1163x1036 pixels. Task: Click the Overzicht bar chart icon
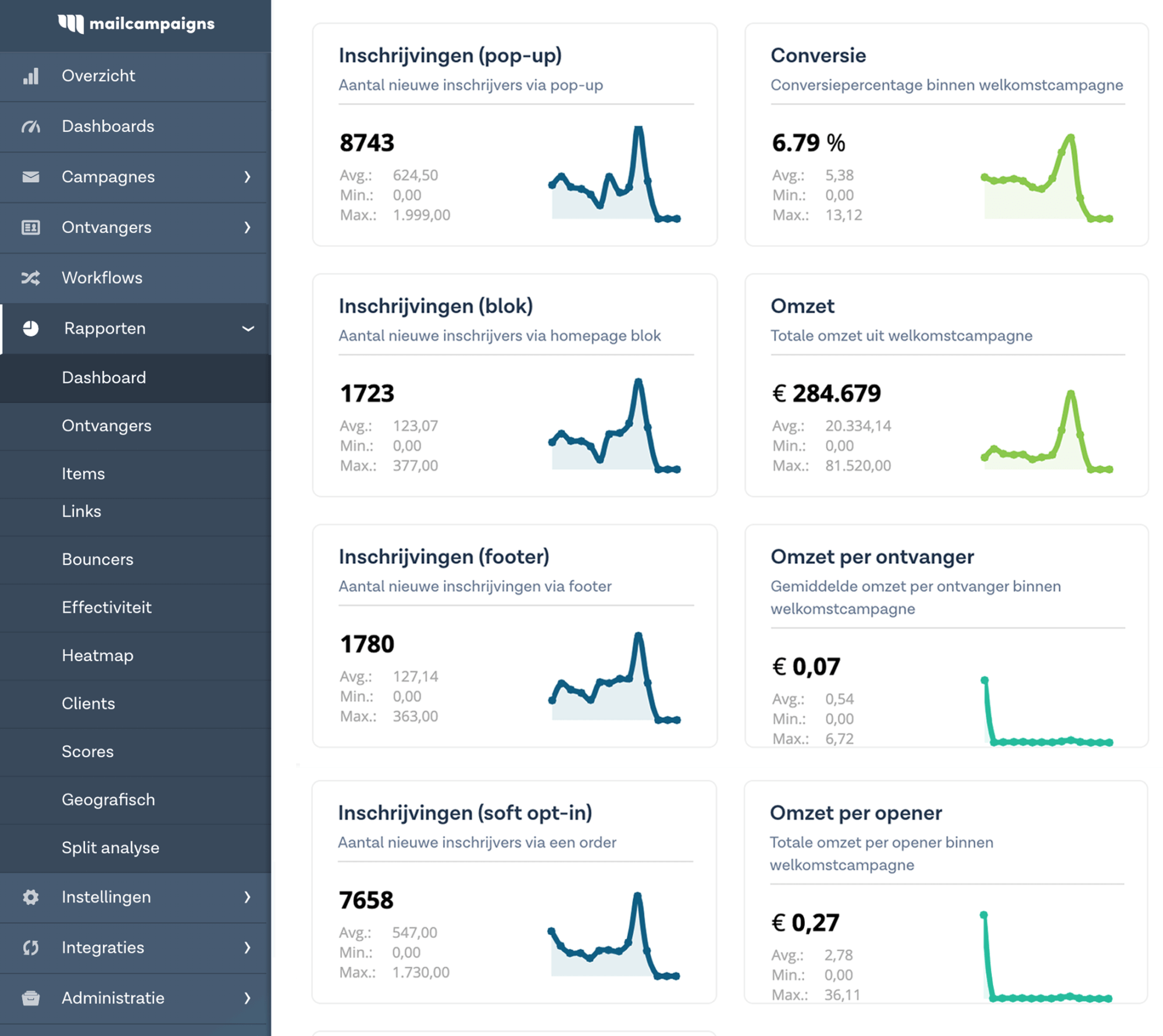pos(31,76)
